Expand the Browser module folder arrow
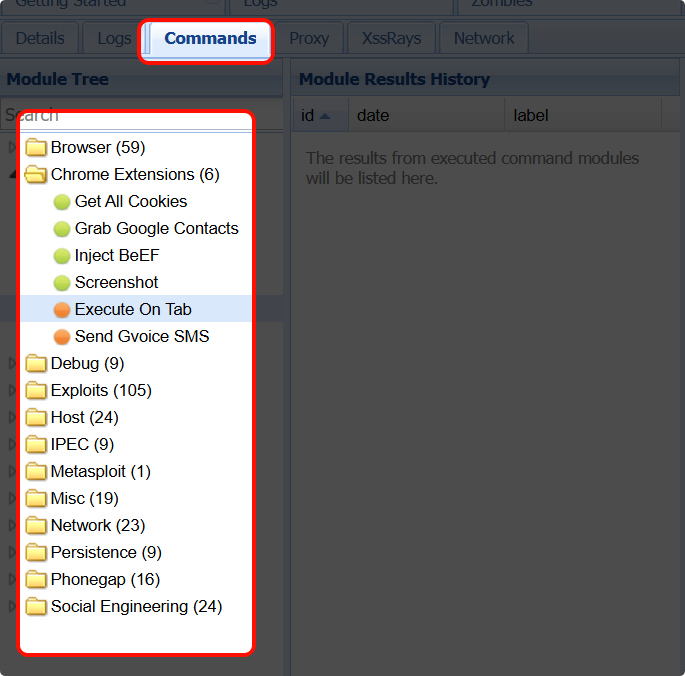 12,148
